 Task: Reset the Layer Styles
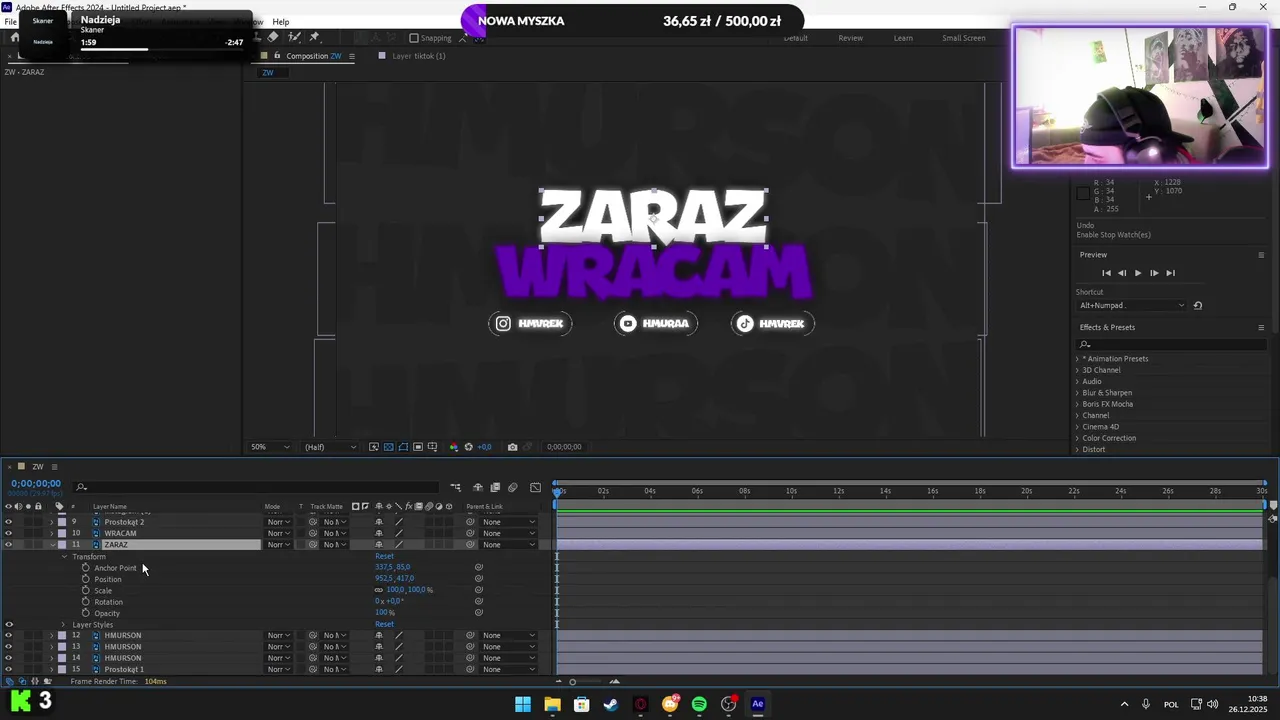coord(384,625)
